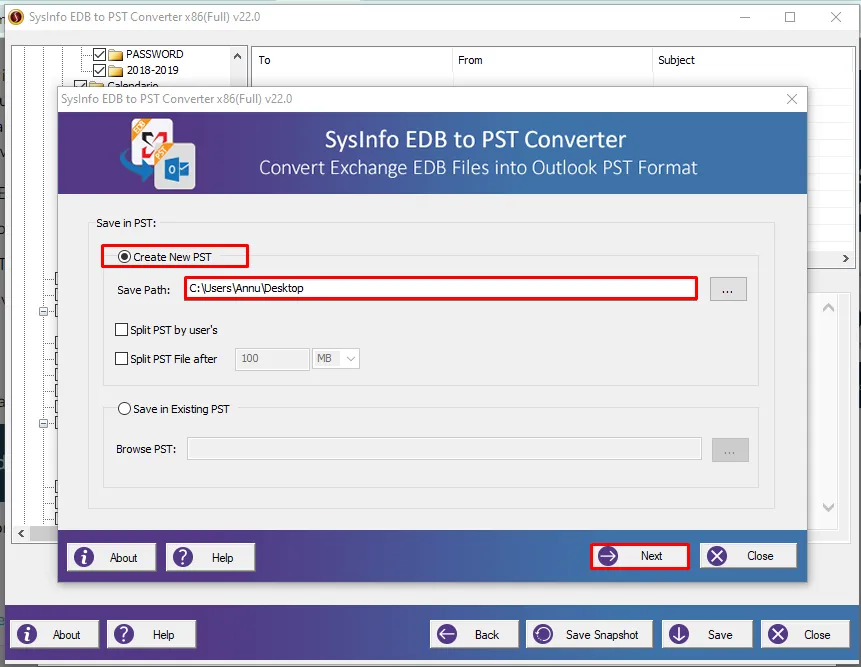
Task: Click Close in the converter dialog
Action: 748,556
